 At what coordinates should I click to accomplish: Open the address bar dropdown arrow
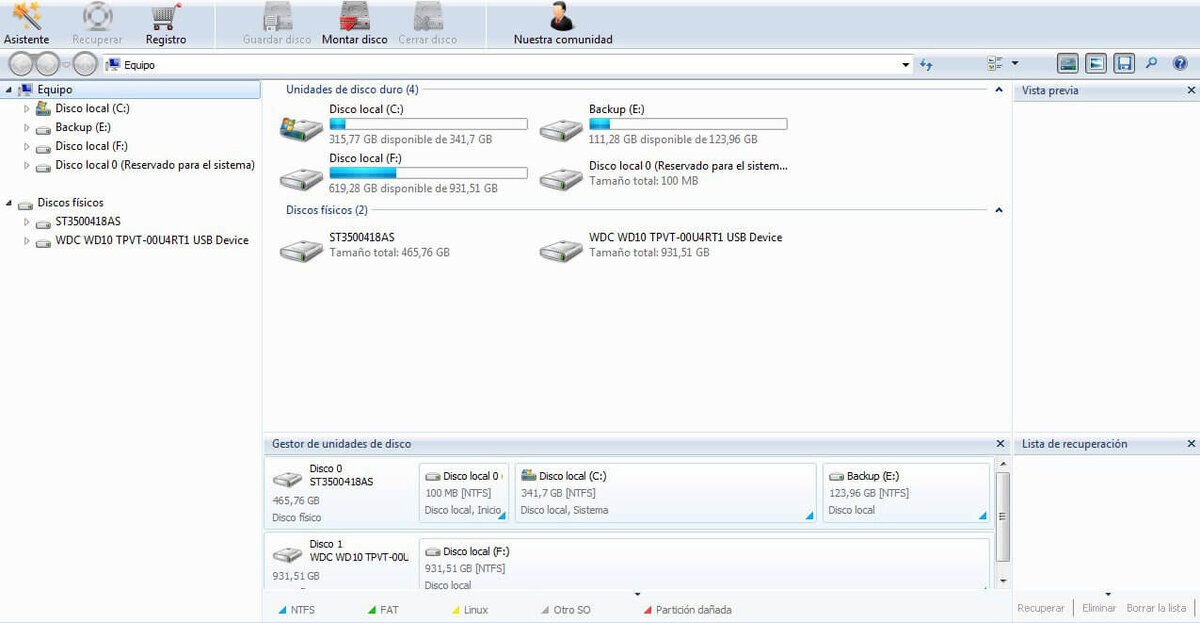pyautogui.click(x=906, y=65)
